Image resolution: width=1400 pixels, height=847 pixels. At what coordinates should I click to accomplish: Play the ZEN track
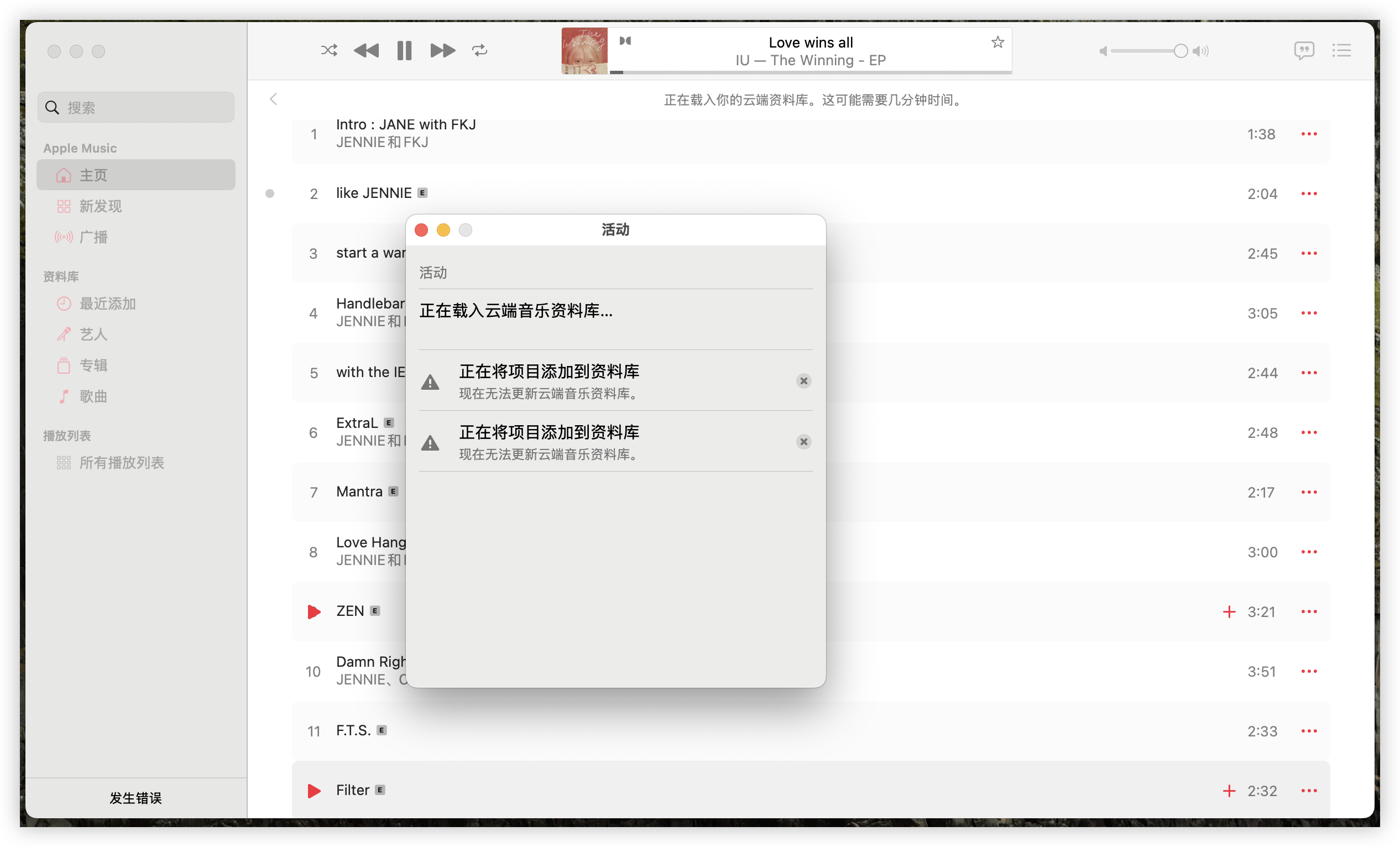pos(314,612)
